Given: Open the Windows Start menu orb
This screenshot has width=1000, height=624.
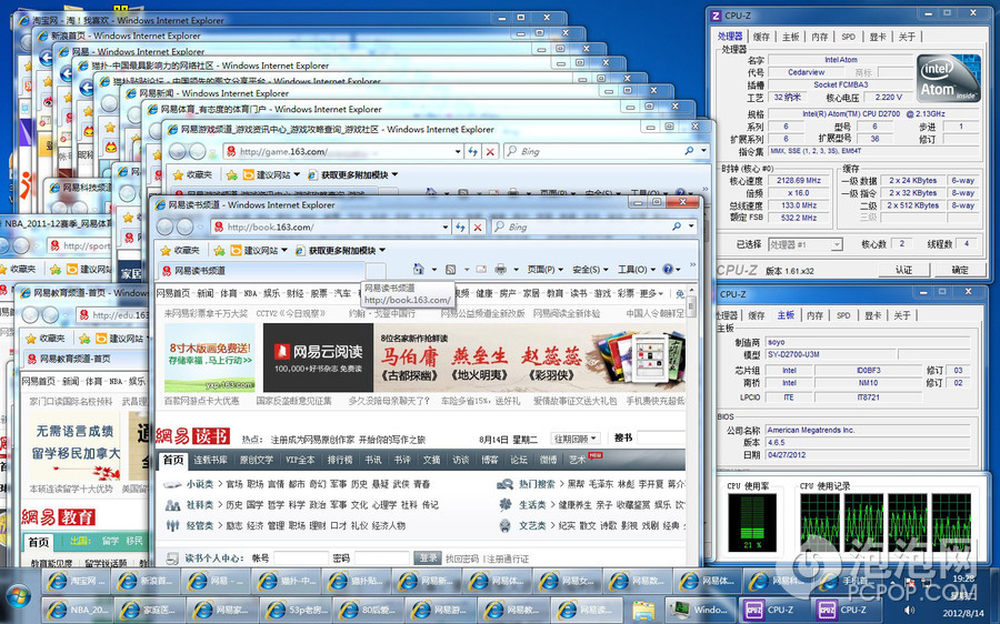Looking at the screenshot, I should tap(17, 597).
